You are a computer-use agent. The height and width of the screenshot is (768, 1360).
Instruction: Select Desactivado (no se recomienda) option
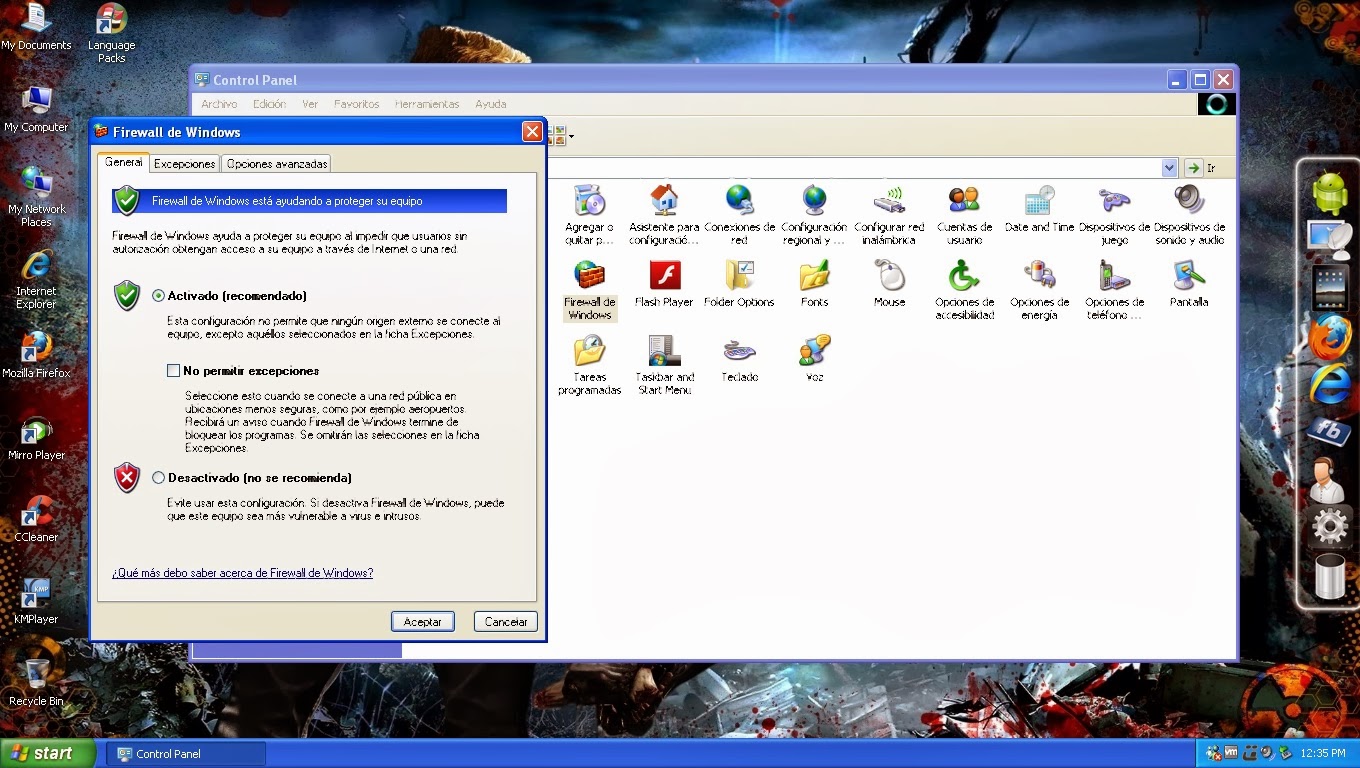(x=158, y=478)
